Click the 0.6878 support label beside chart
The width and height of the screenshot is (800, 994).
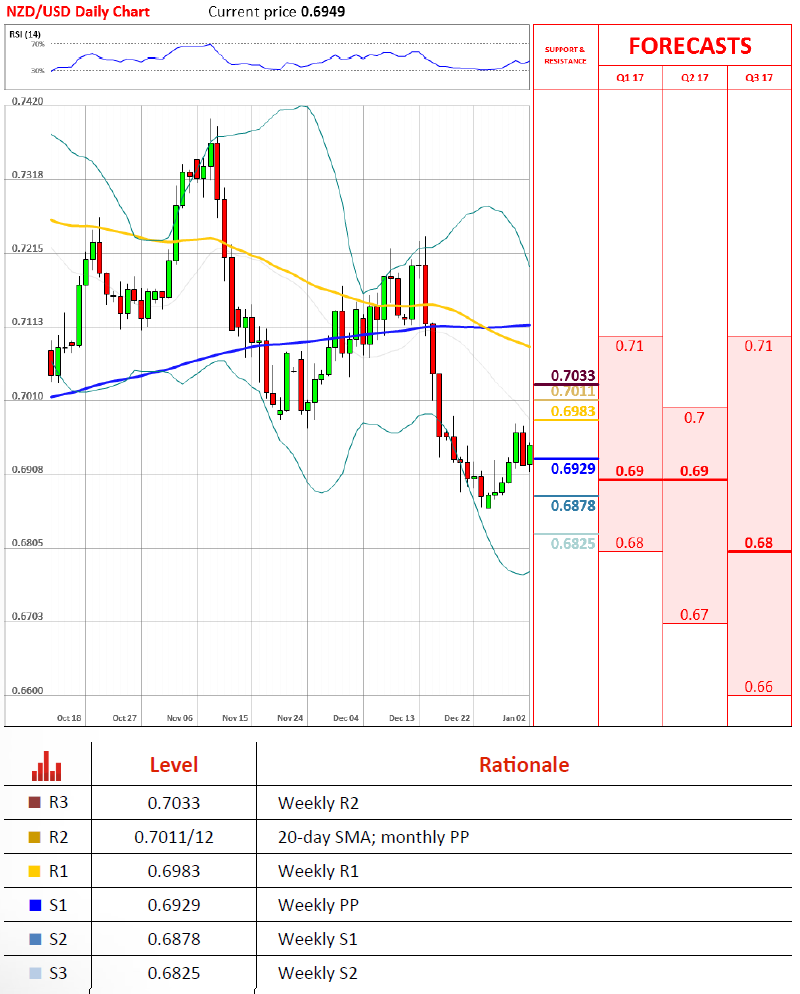click(573, 505)
